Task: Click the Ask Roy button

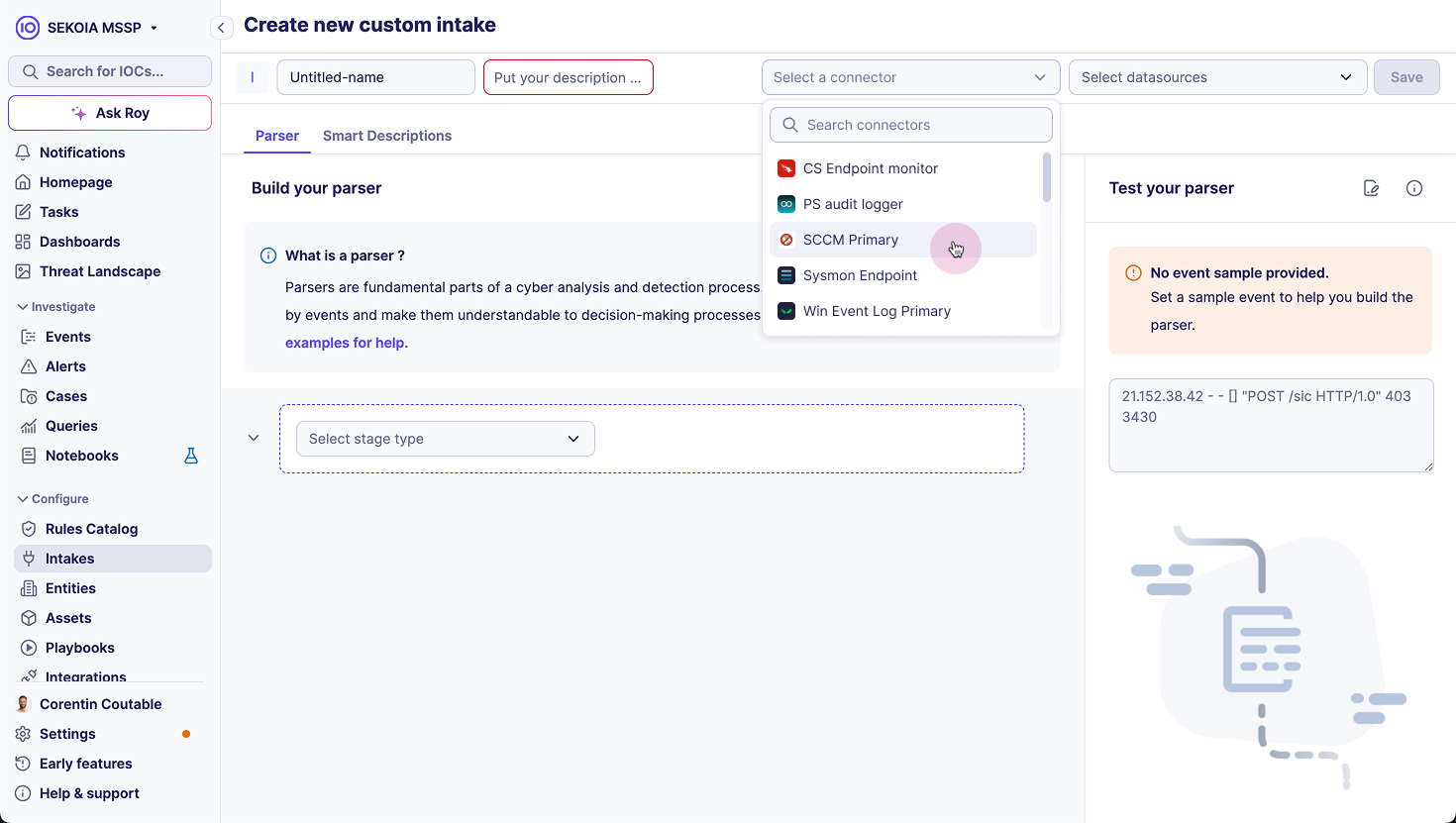Action: pos(110,113)
